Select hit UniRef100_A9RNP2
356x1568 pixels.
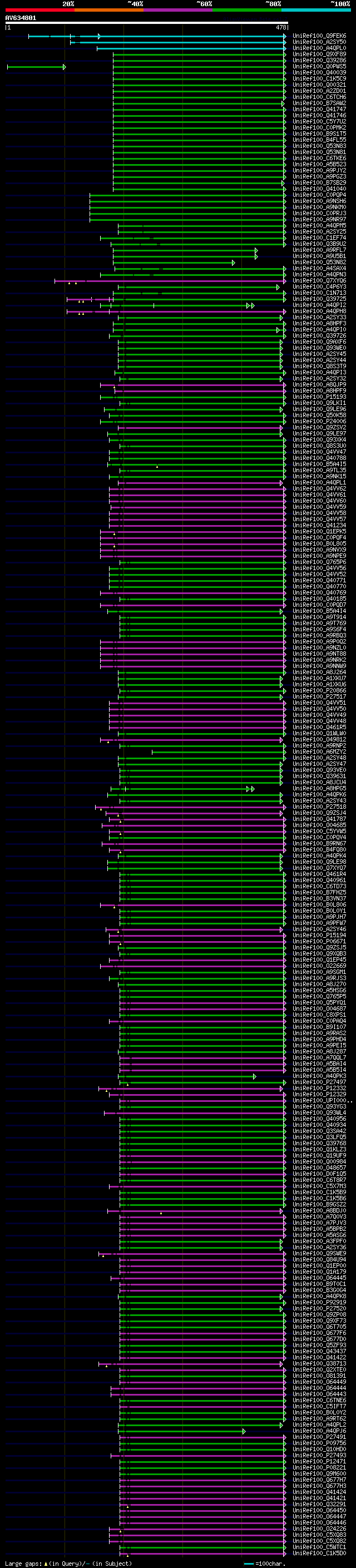pos(319,746)
